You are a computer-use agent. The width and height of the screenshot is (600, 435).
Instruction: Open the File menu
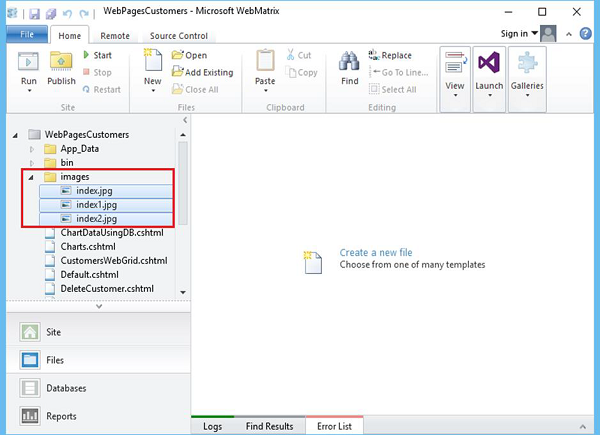pos(26,35)
